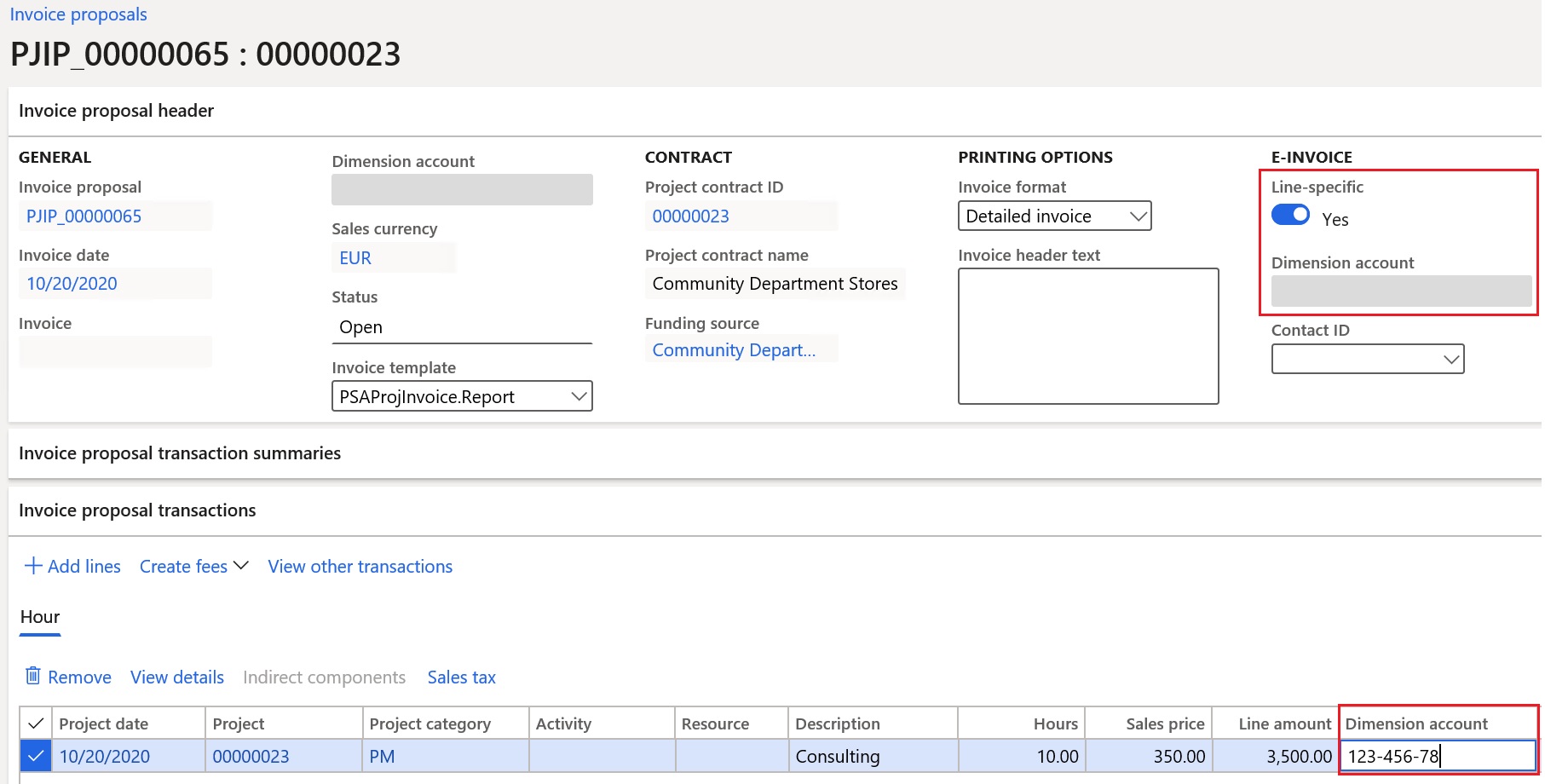Screen dimensions: 1545x784
Task: Click the Remove button label
Action: (79, 677)
